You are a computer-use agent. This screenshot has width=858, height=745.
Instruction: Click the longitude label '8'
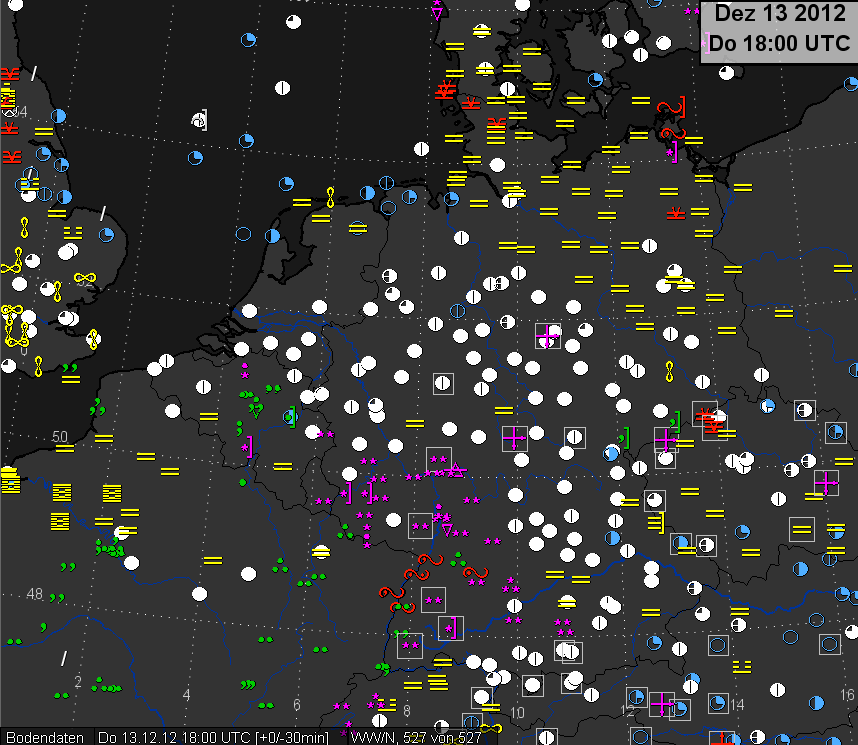tap(407, 711)
